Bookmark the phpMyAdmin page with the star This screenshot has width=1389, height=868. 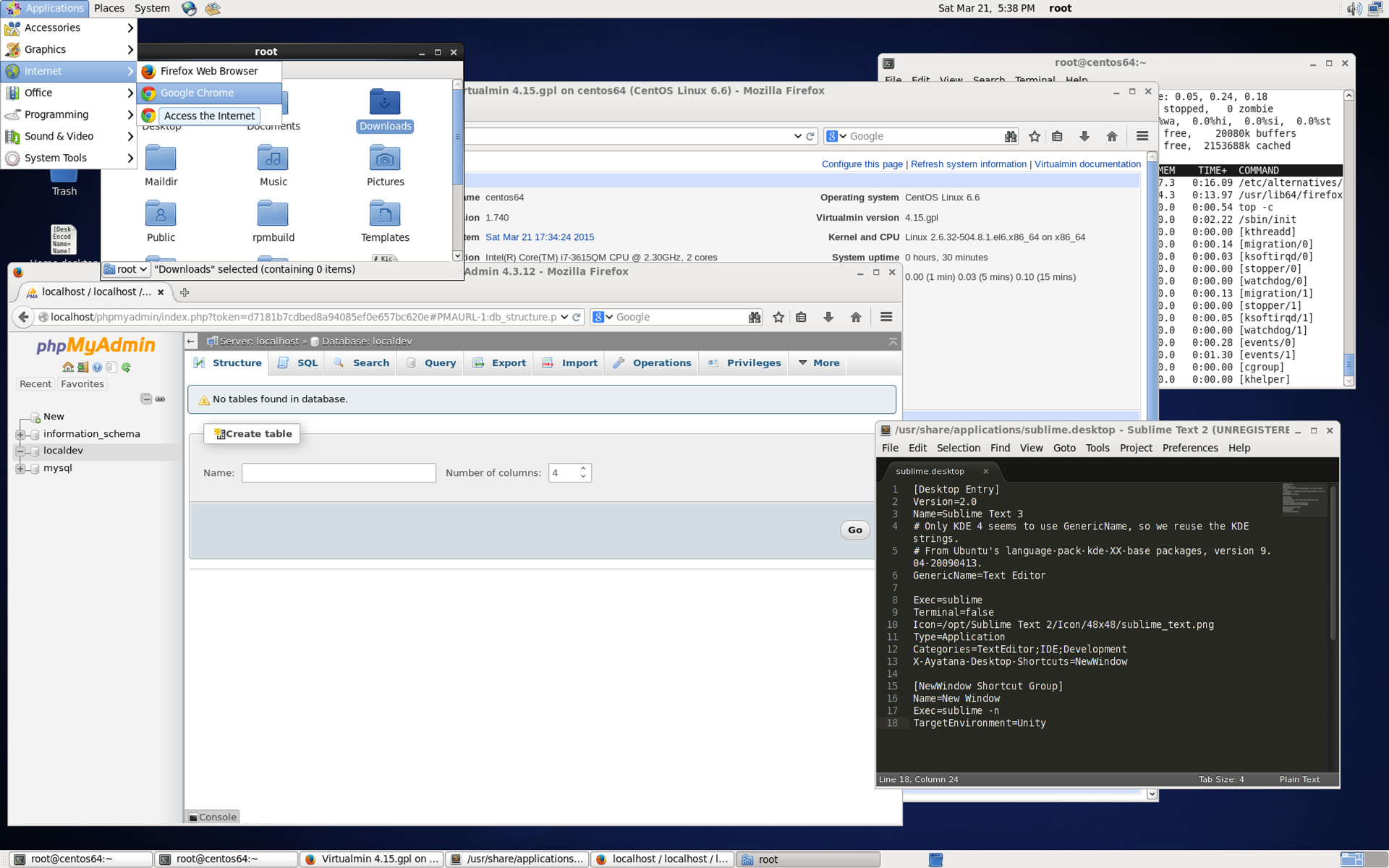pos(778,317)
